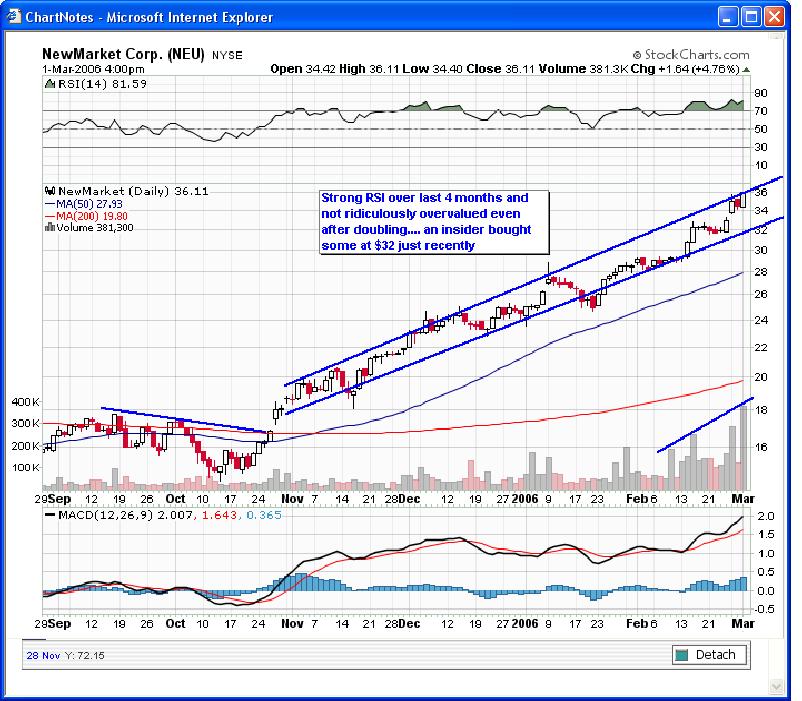Click the '1-Mar-2006 4:00pm' date text
This screenshot has width=802, height=701.
93,69
